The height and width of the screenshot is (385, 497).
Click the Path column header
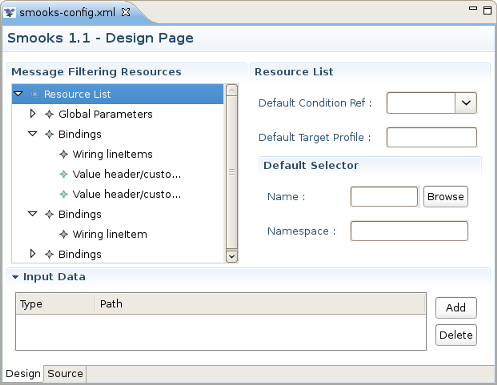(x=260, y=304)
